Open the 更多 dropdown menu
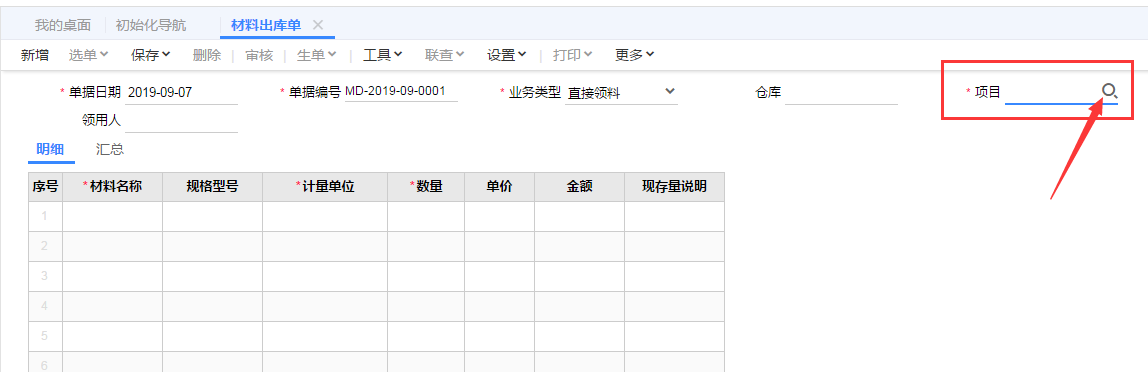The height and width of the screenshot is (372, 1148). [x=634, y=55]
